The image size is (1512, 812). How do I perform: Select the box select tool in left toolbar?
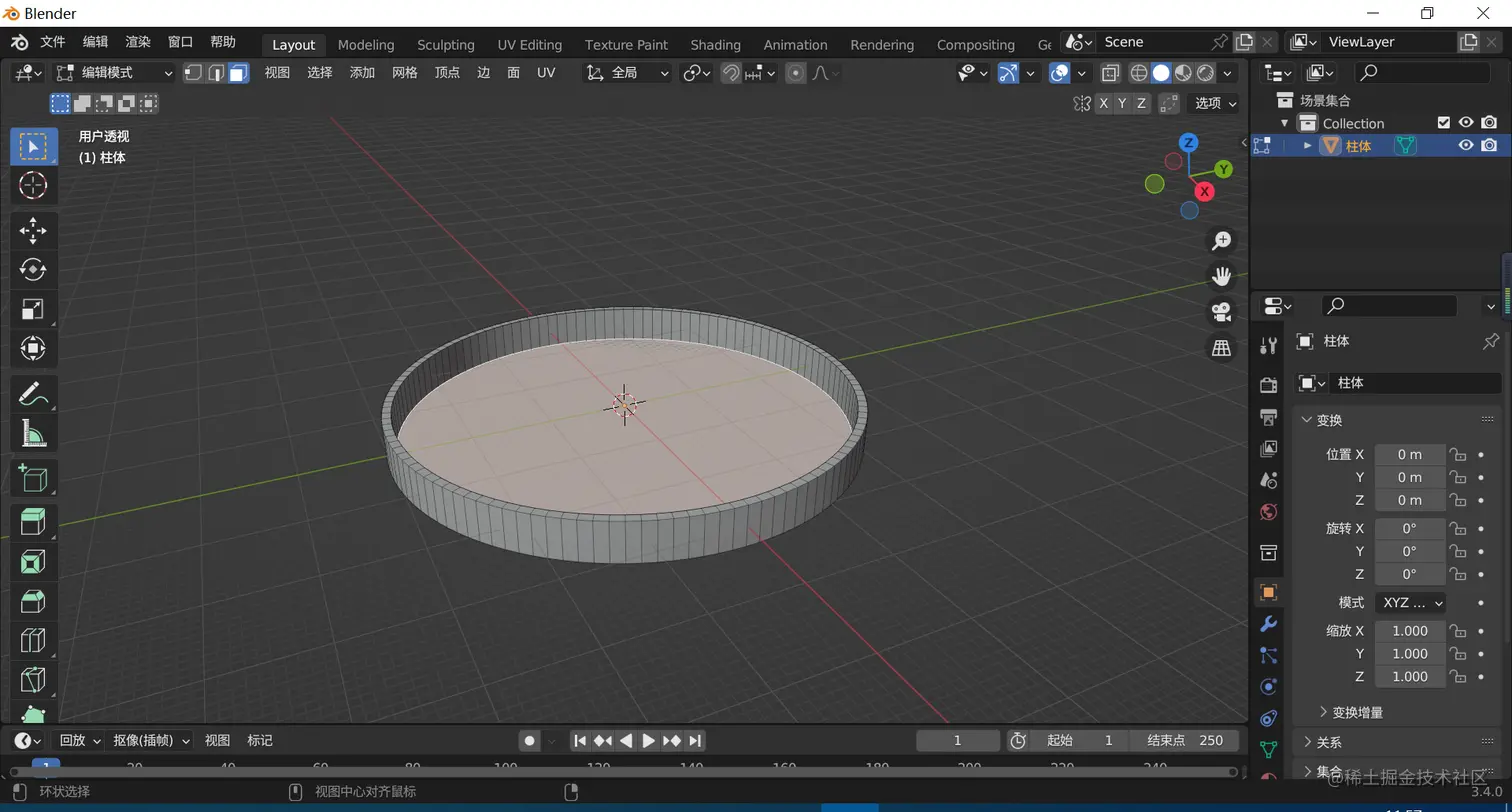coord(33,146)
